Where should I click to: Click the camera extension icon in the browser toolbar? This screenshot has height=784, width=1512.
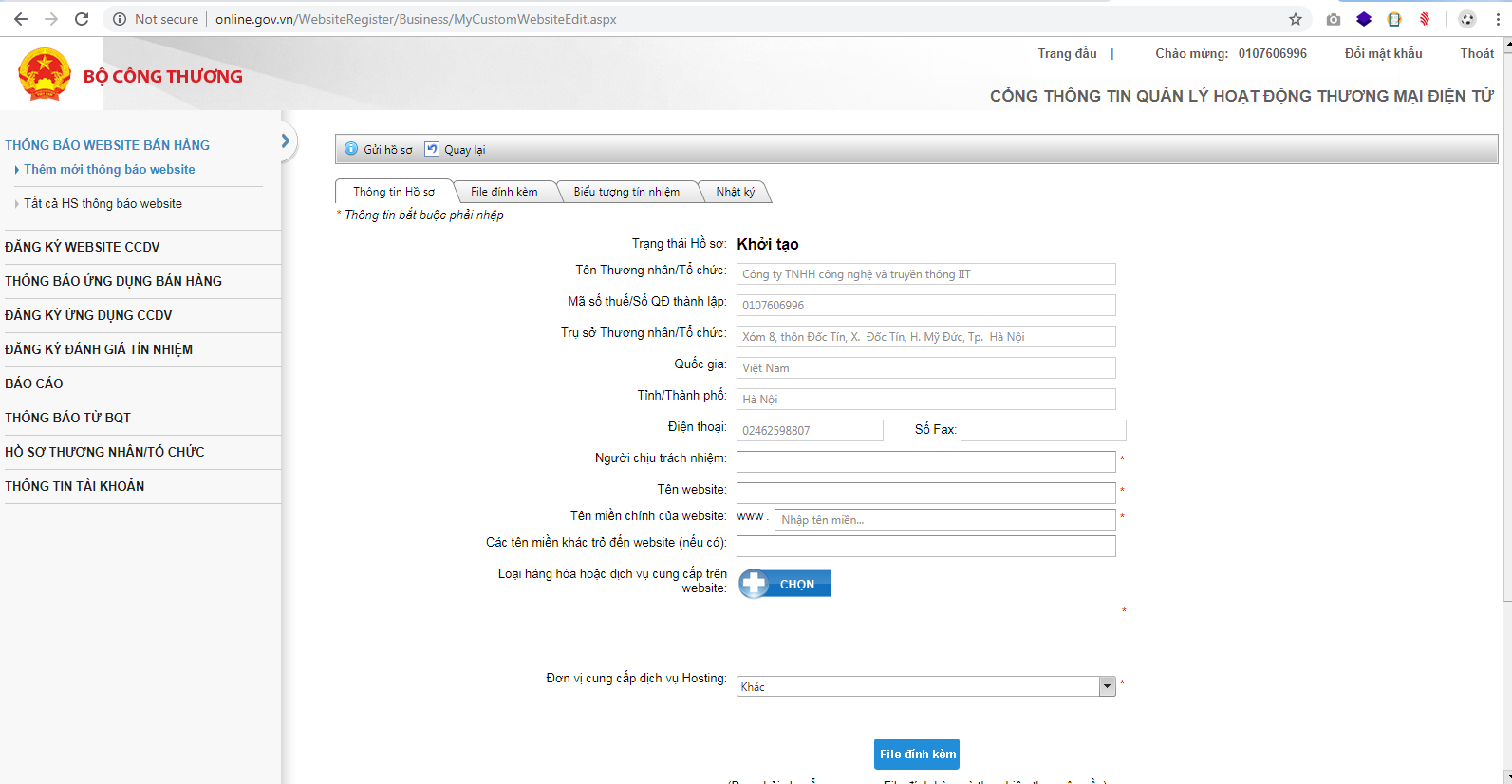[1334, 19]
